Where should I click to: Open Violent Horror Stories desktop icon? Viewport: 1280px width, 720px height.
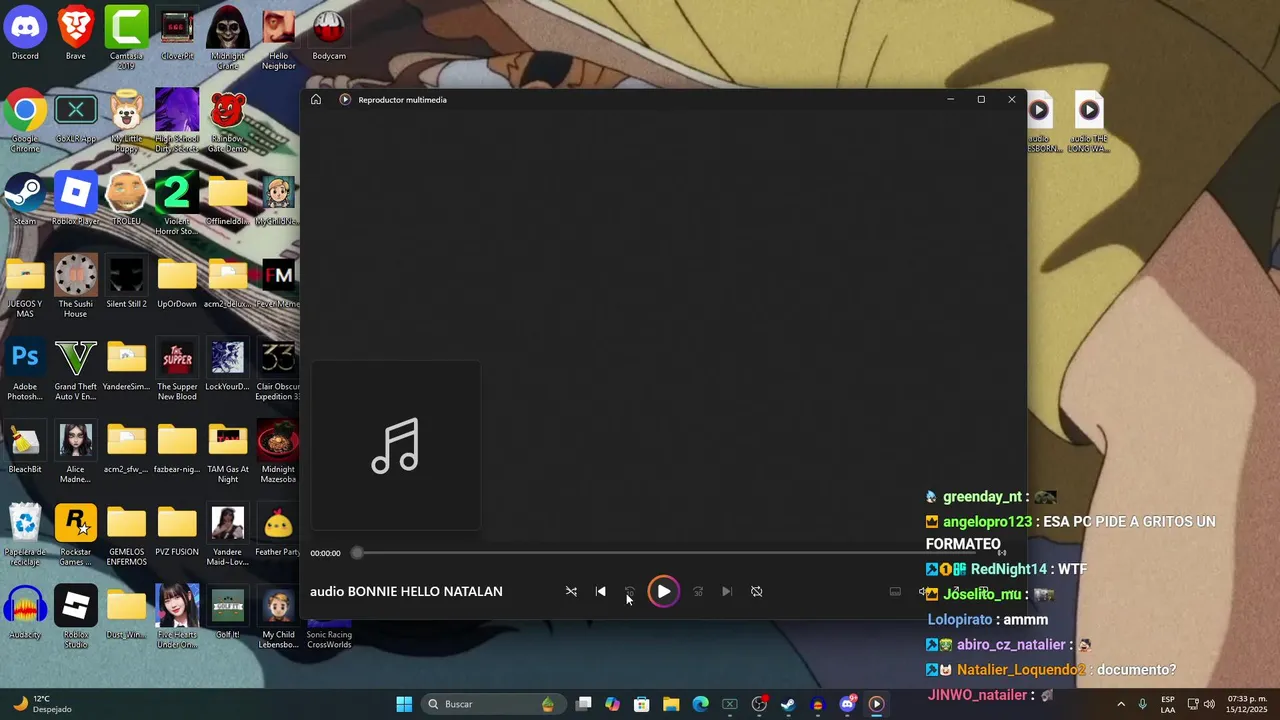177,204
